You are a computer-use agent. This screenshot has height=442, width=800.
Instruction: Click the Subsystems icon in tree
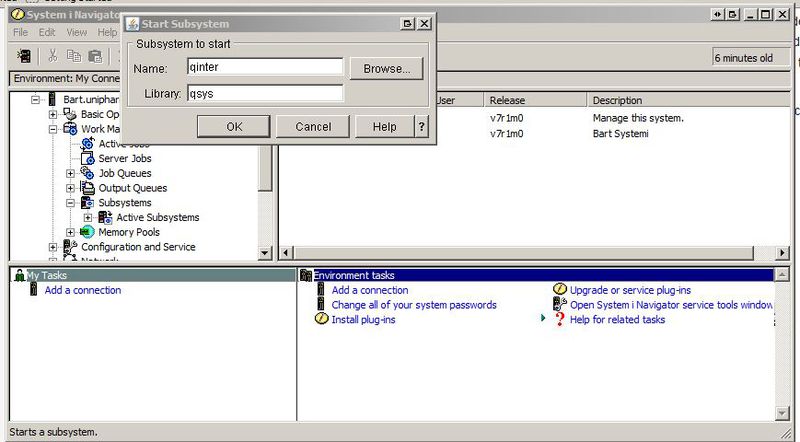pos(87,203)
